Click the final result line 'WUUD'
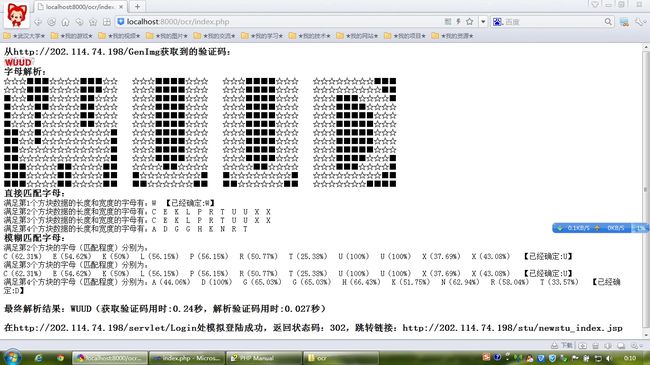The image size is (650, 365). tap(165, 309)
